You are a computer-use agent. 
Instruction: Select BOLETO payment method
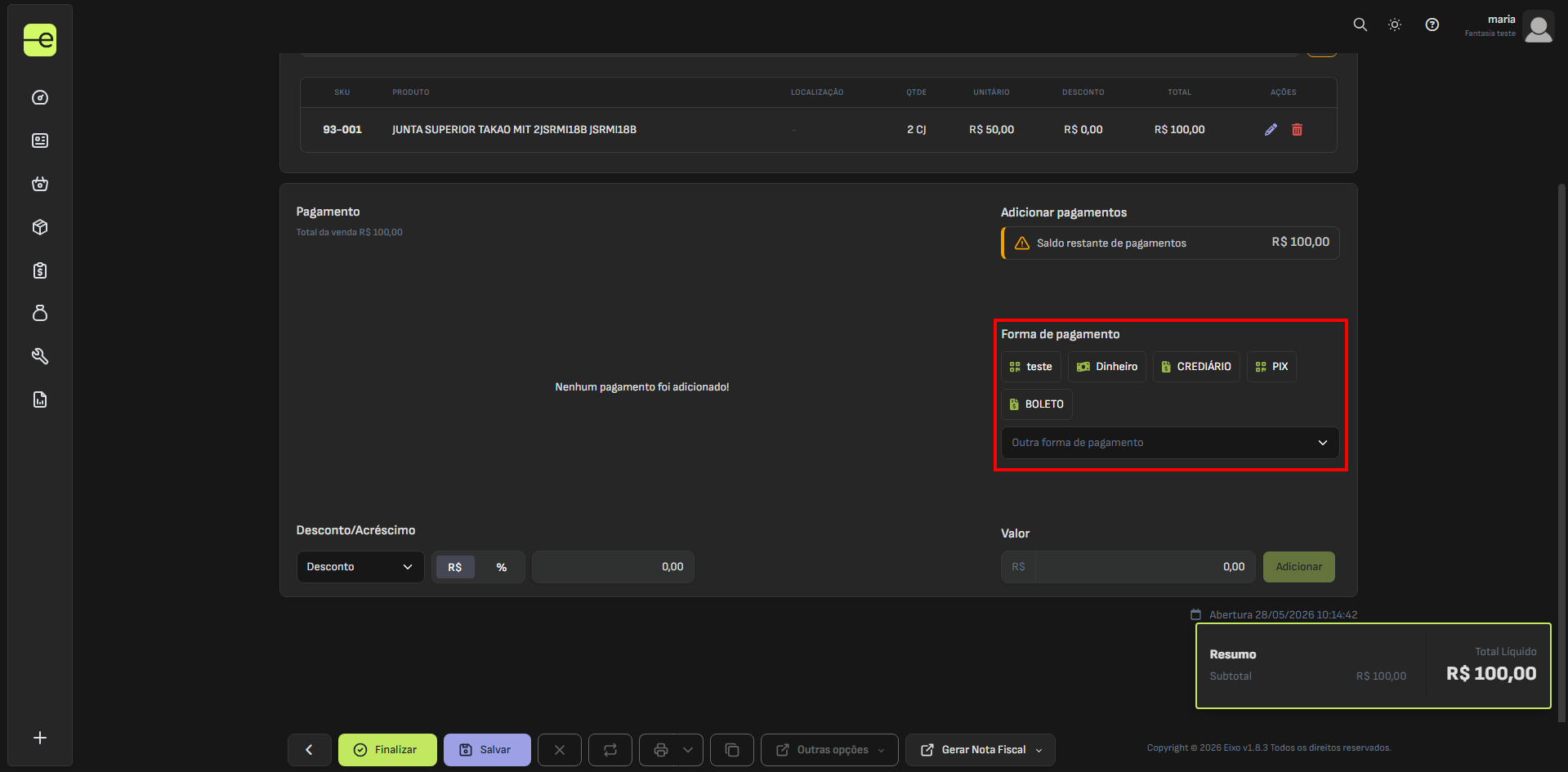tap(1037, 404)
